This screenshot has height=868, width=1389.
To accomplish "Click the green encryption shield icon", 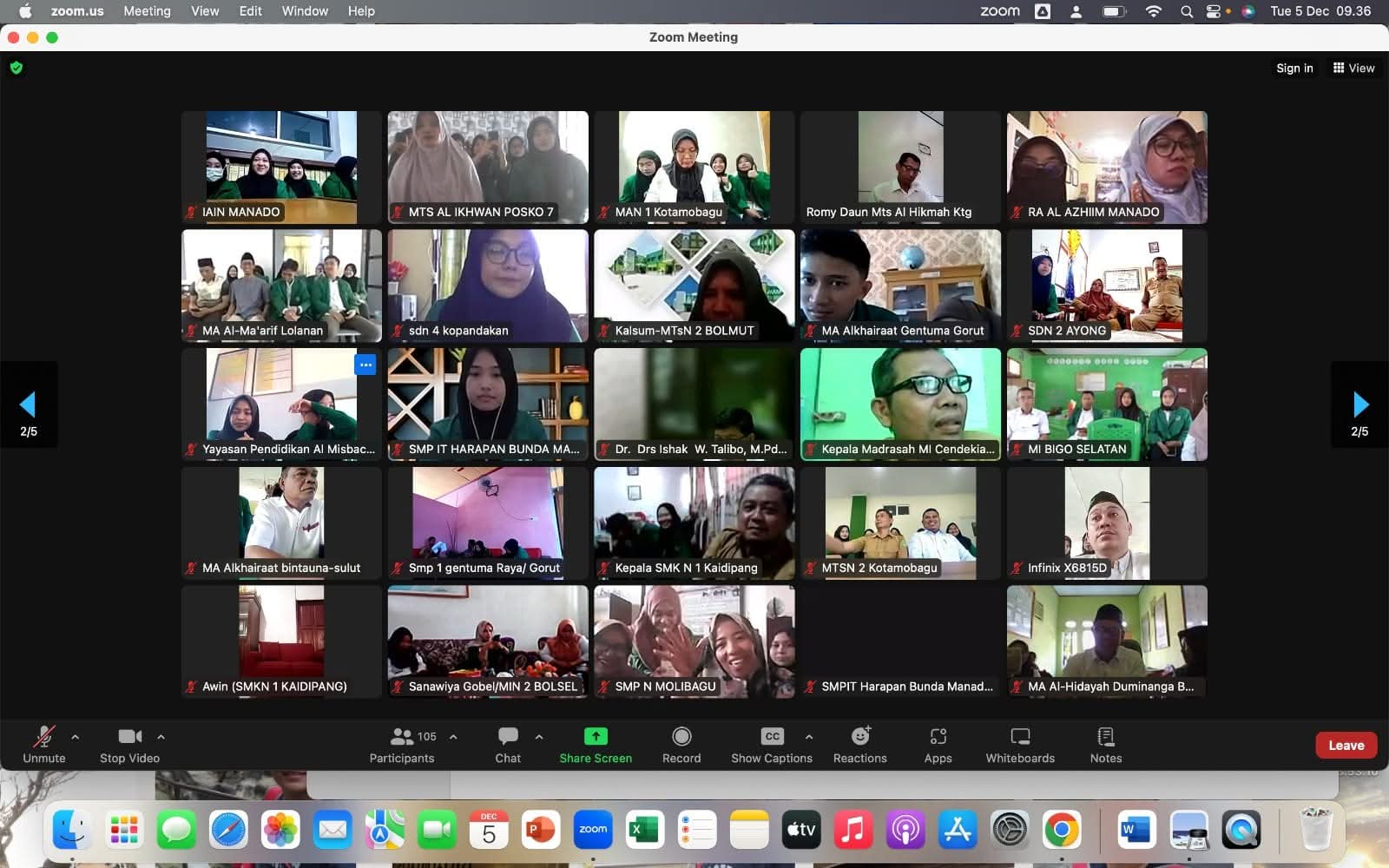I will 16,68.
